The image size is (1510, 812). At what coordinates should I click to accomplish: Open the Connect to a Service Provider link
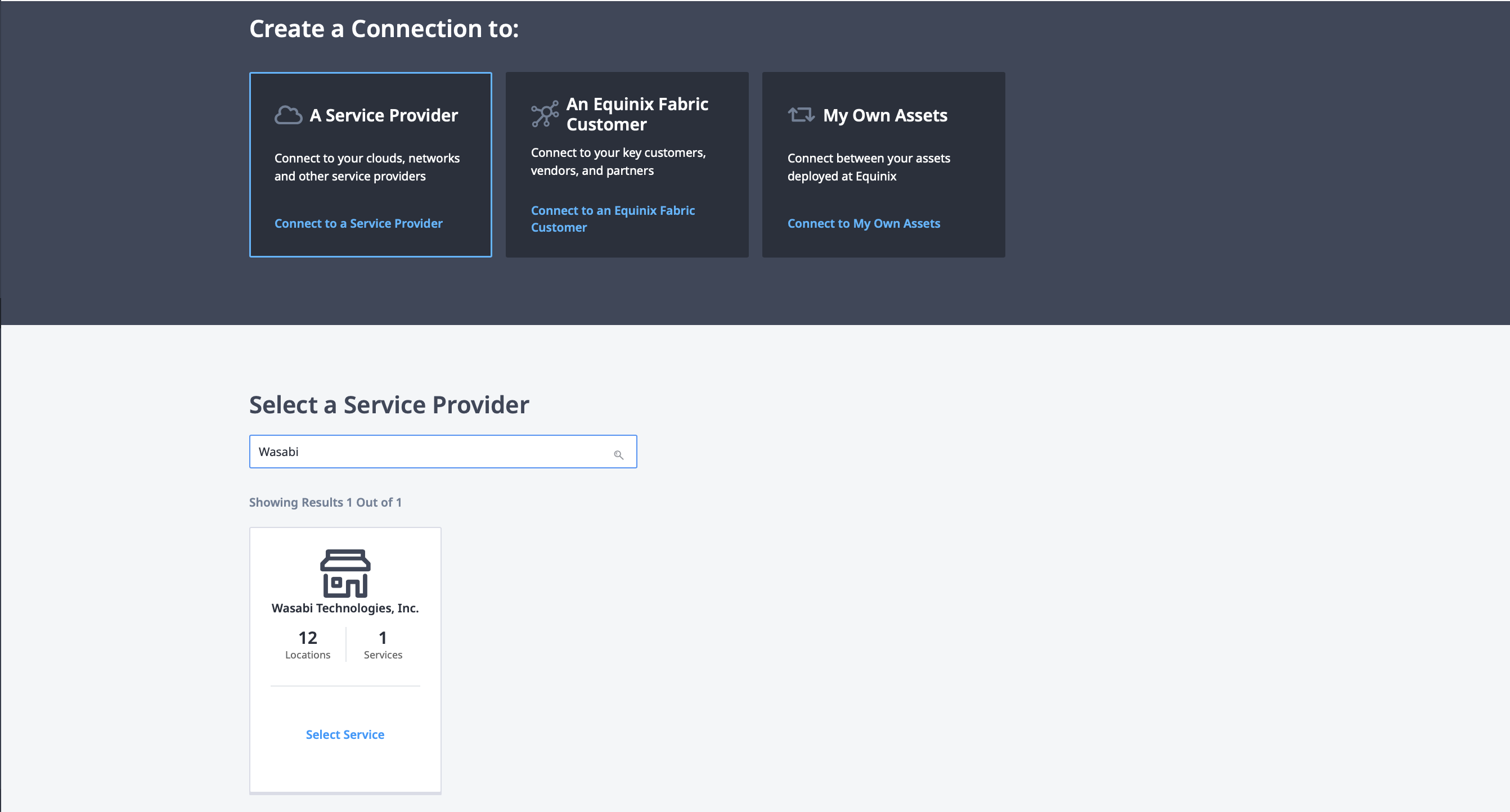[358, 223]
